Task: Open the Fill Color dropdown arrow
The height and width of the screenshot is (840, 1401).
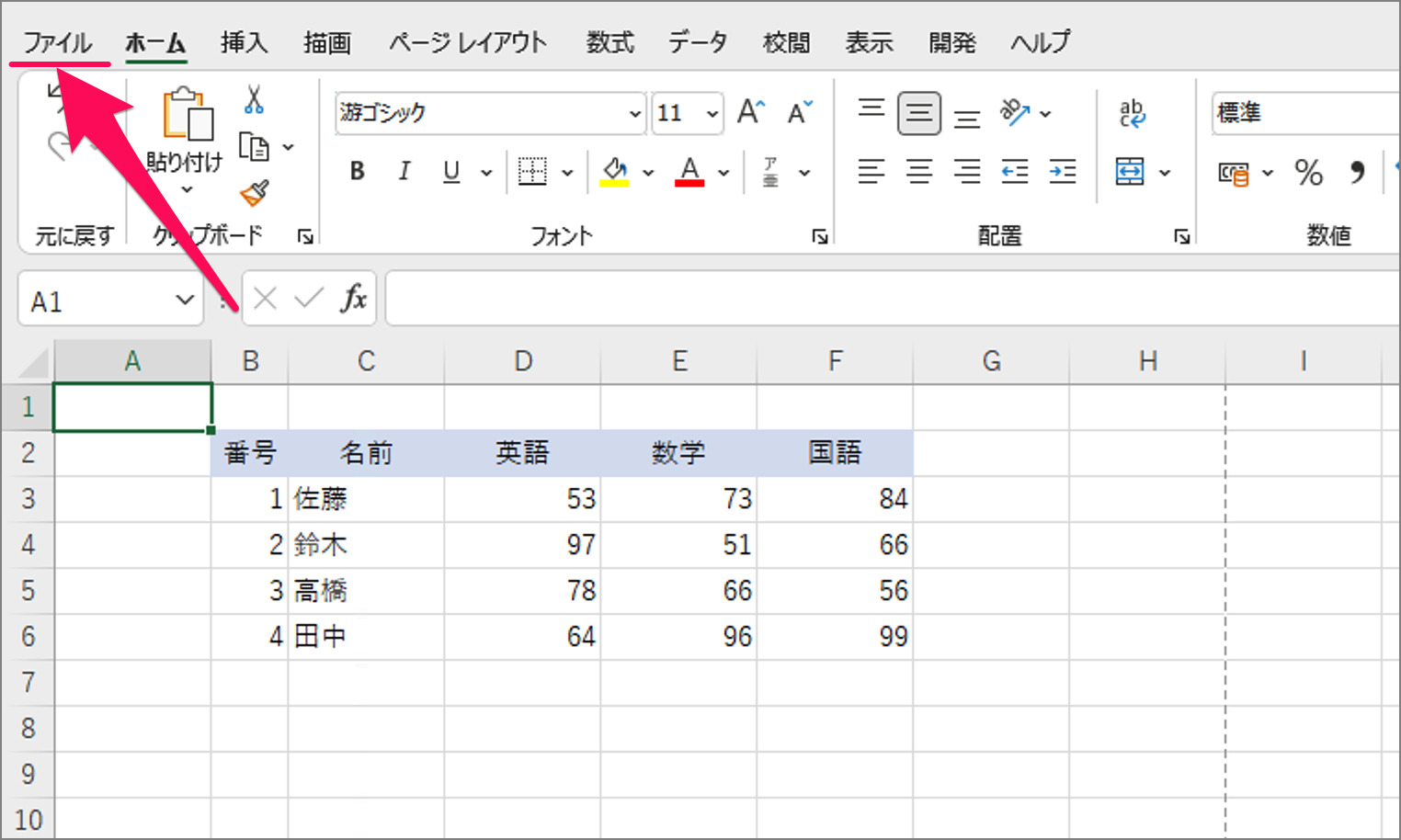Action: click(x=650, y=172)
